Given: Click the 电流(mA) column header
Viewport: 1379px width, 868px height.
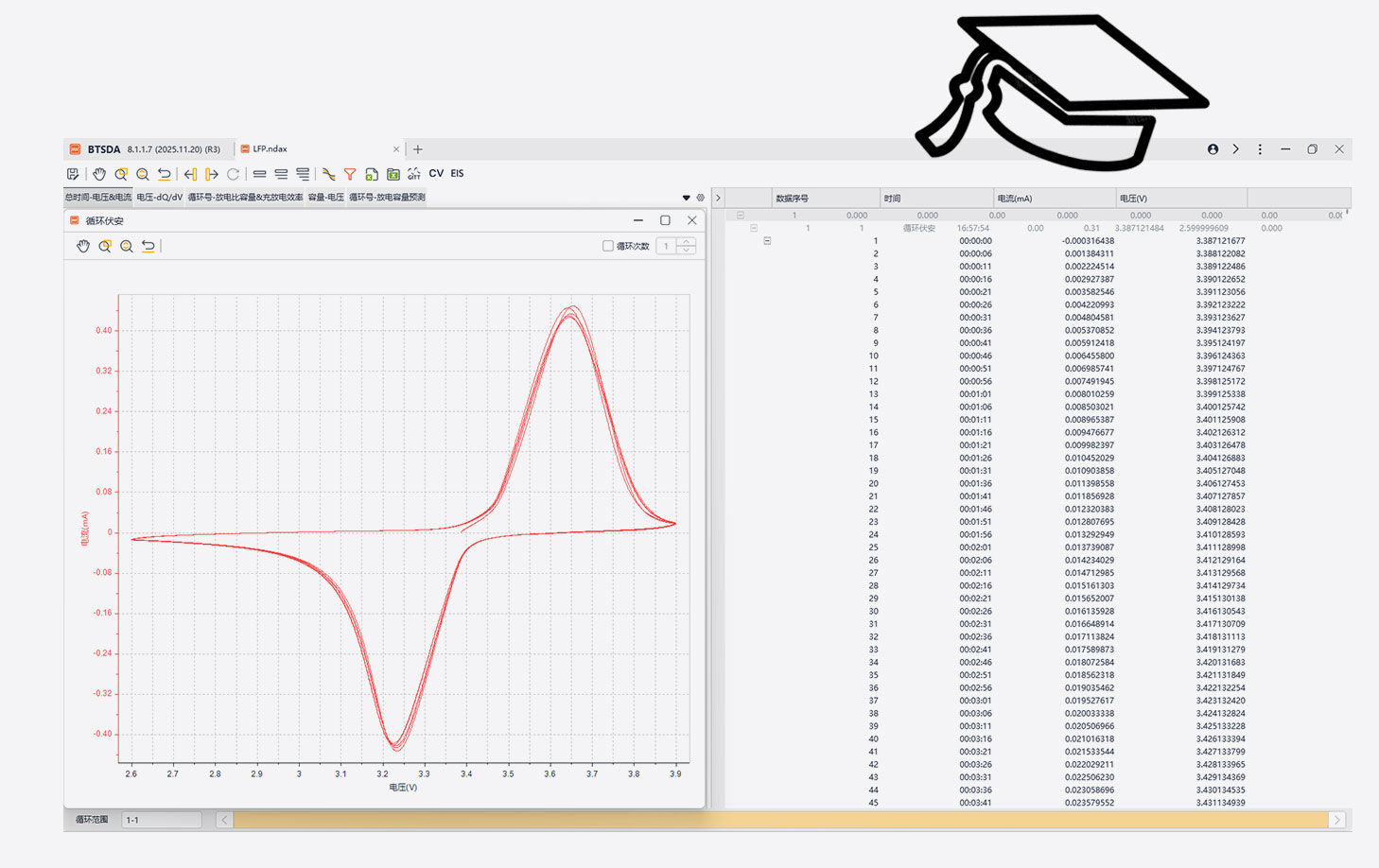Looking at the screenshot, I should 1015,199.
